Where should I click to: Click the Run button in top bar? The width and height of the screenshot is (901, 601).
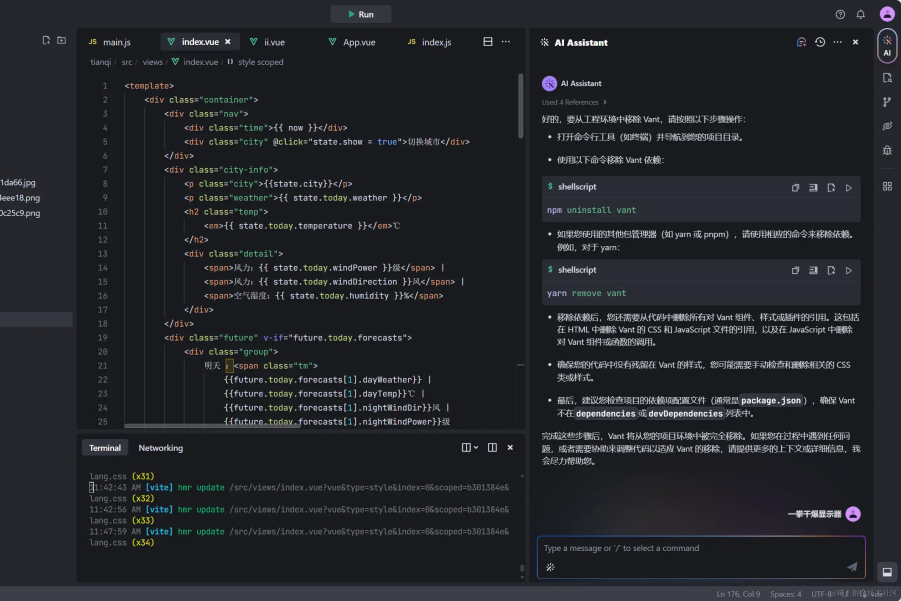pyautogui.click(x=360, y=14)
